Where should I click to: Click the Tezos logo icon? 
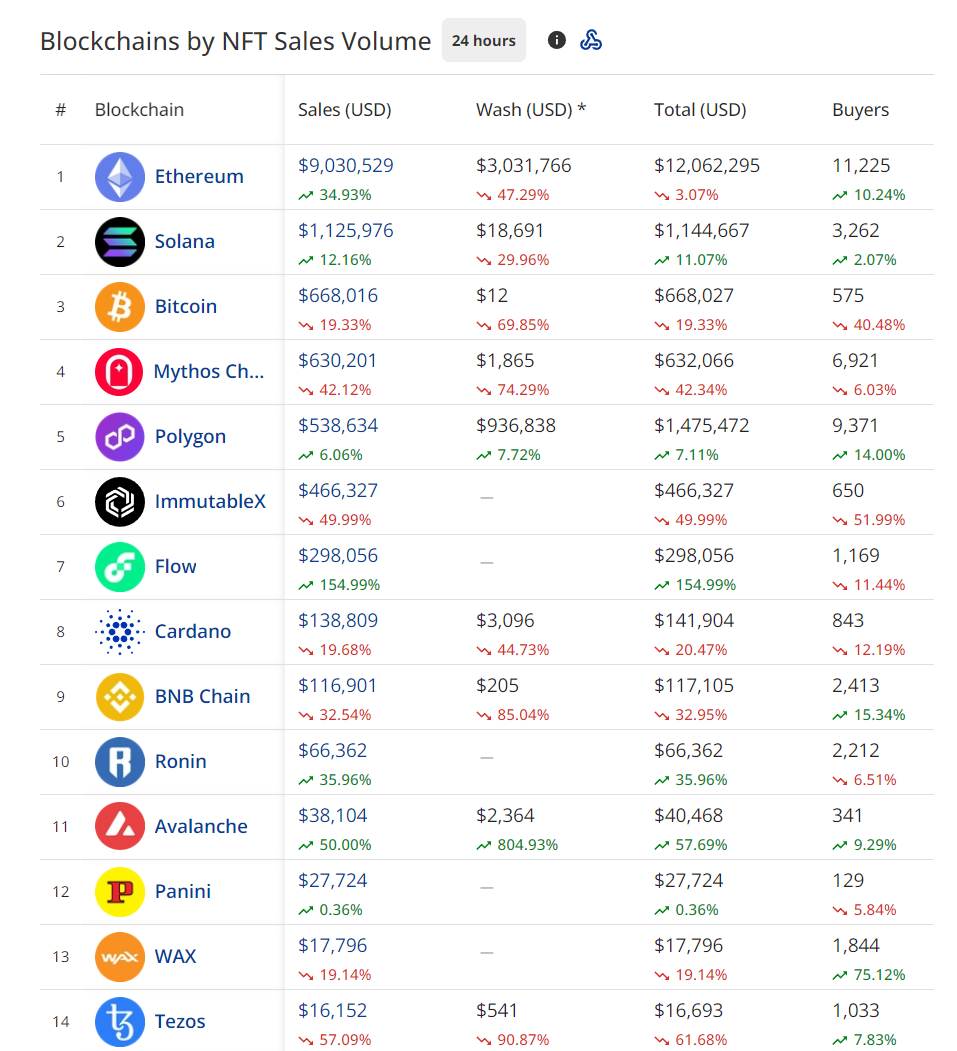click(x=120, y=1022)
